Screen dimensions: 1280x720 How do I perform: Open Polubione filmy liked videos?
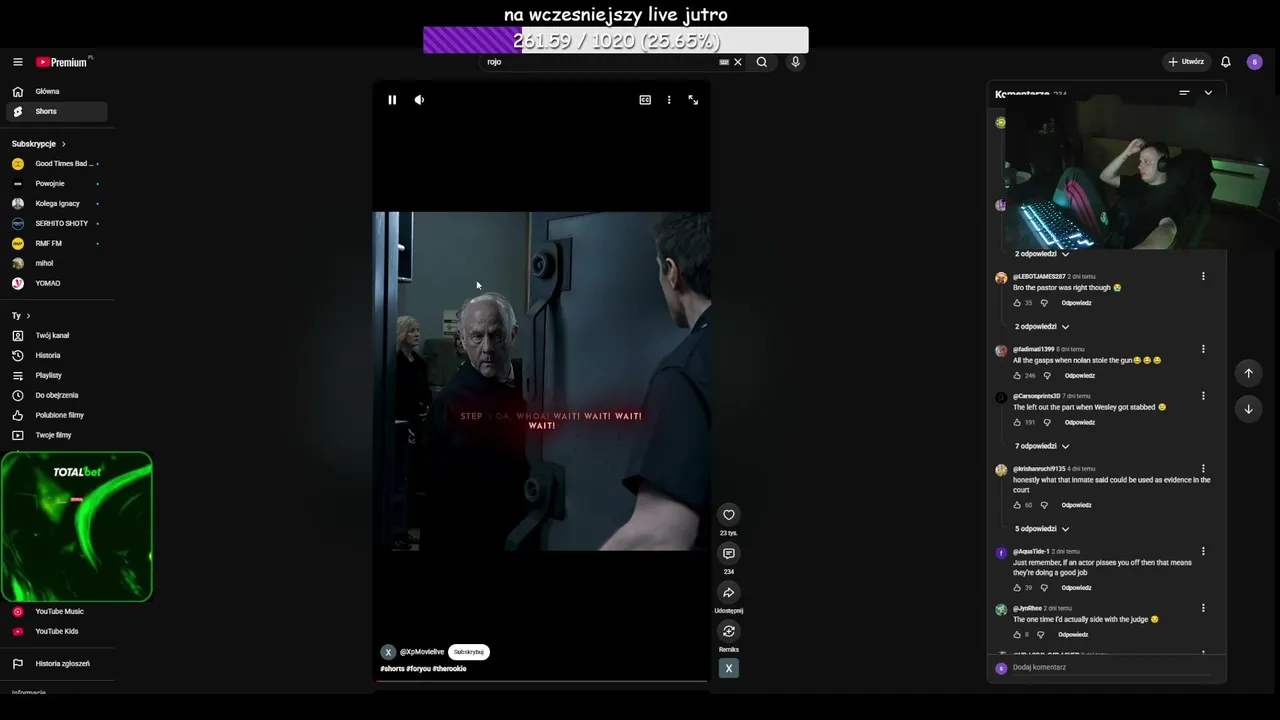pyautogui.click(x=56, y=416)
